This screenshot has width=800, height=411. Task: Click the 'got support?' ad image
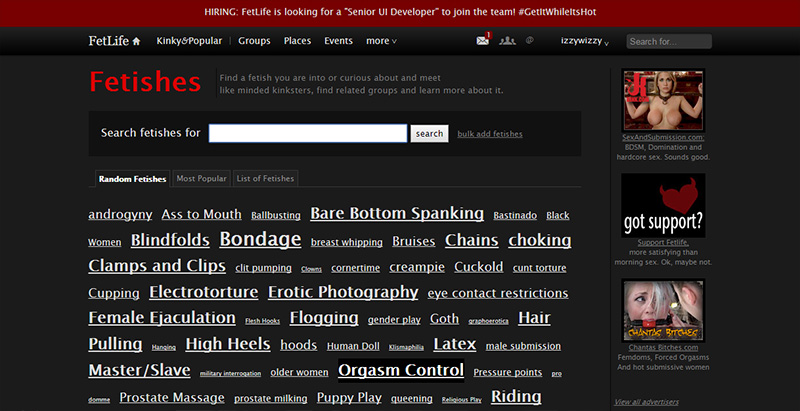(663, 205)
